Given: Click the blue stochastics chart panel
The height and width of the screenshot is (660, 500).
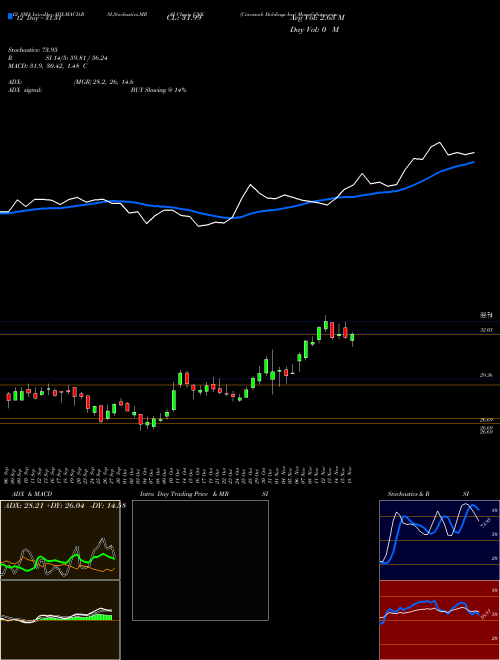Looking at the screenshot, I should pos(439,540).
